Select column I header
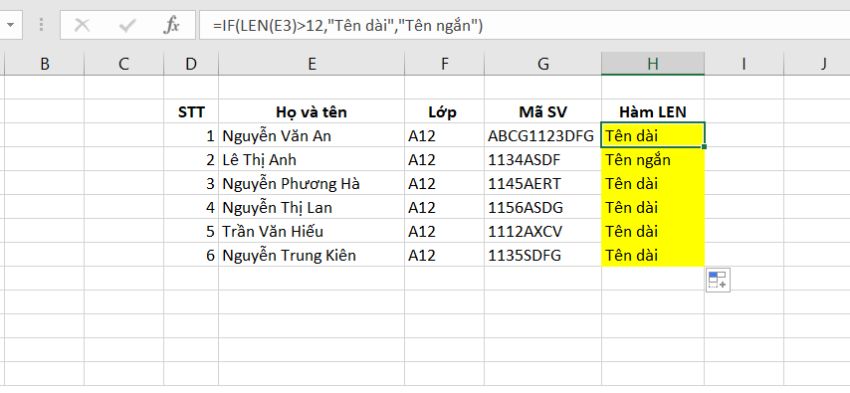Screen dimensions: 850x393 tap(744, 64)
